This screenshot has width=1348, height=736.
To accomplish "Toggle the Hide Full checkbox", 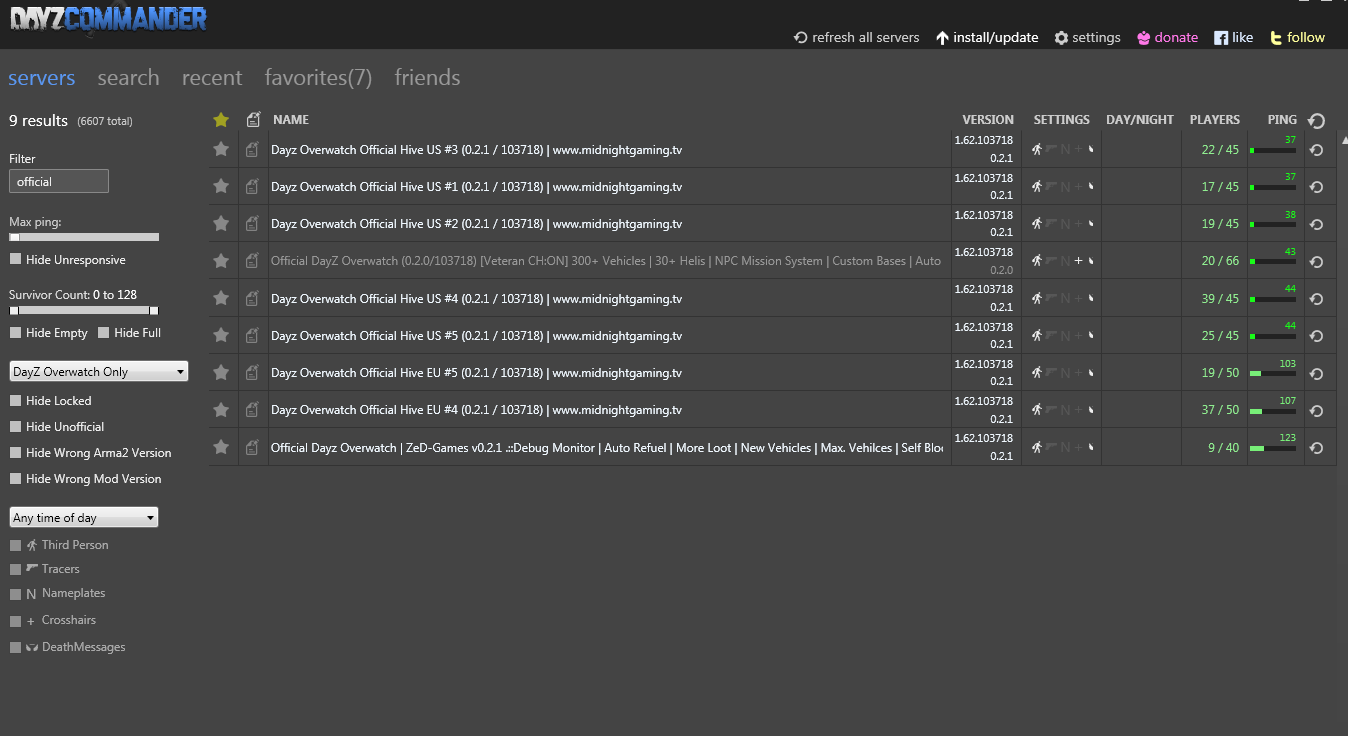I will [104, 333].
